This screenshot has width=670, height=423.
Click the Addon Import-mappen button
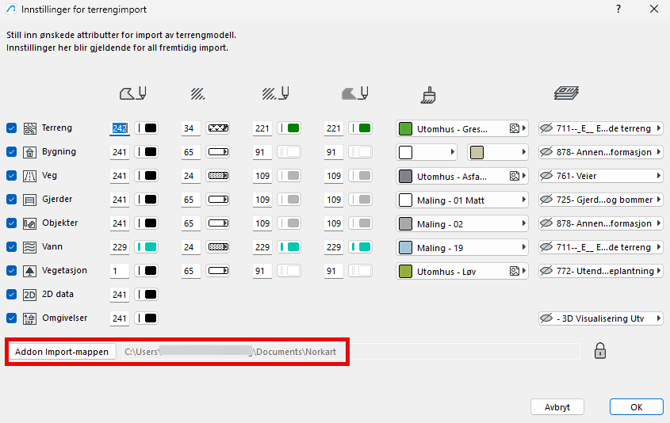click(x=61, y=352)
